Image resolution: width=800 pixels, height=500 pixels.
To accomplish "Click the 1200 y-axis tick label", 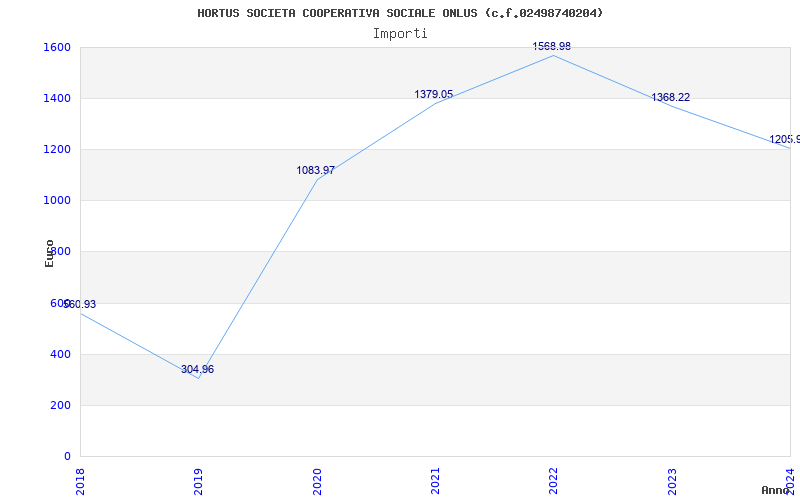I will pos(58,149).
